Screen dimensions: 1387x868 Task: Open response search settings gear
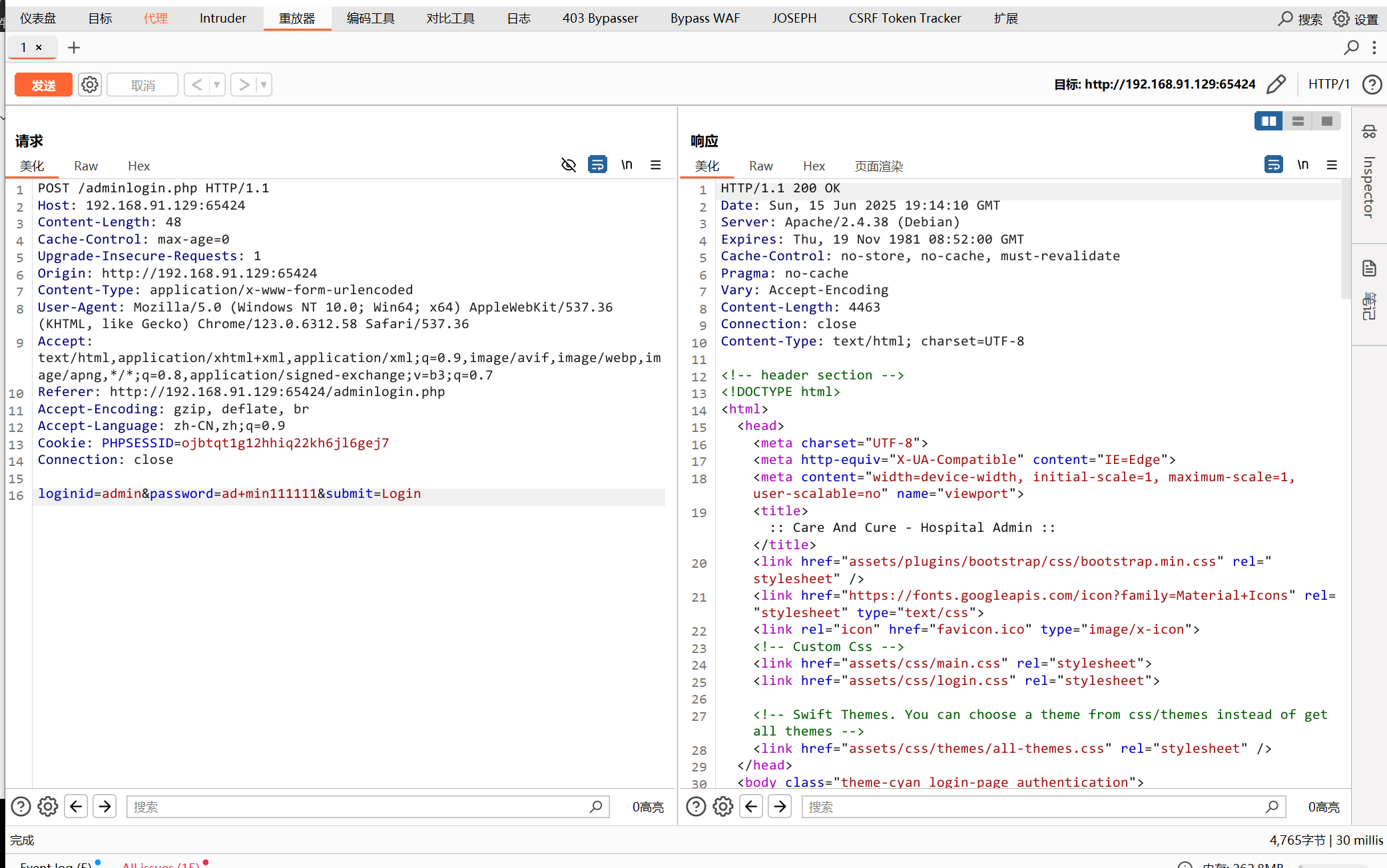[723, 807]
